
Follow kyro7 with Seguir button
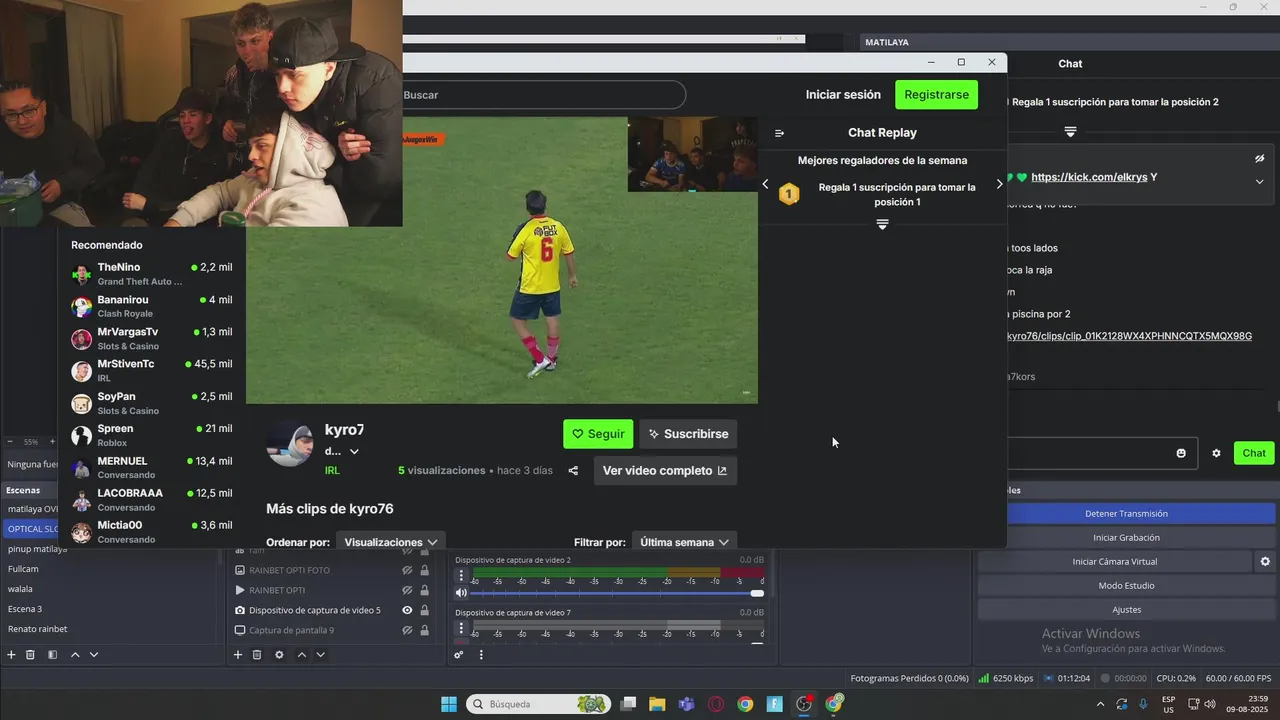[x=598, y=434]
